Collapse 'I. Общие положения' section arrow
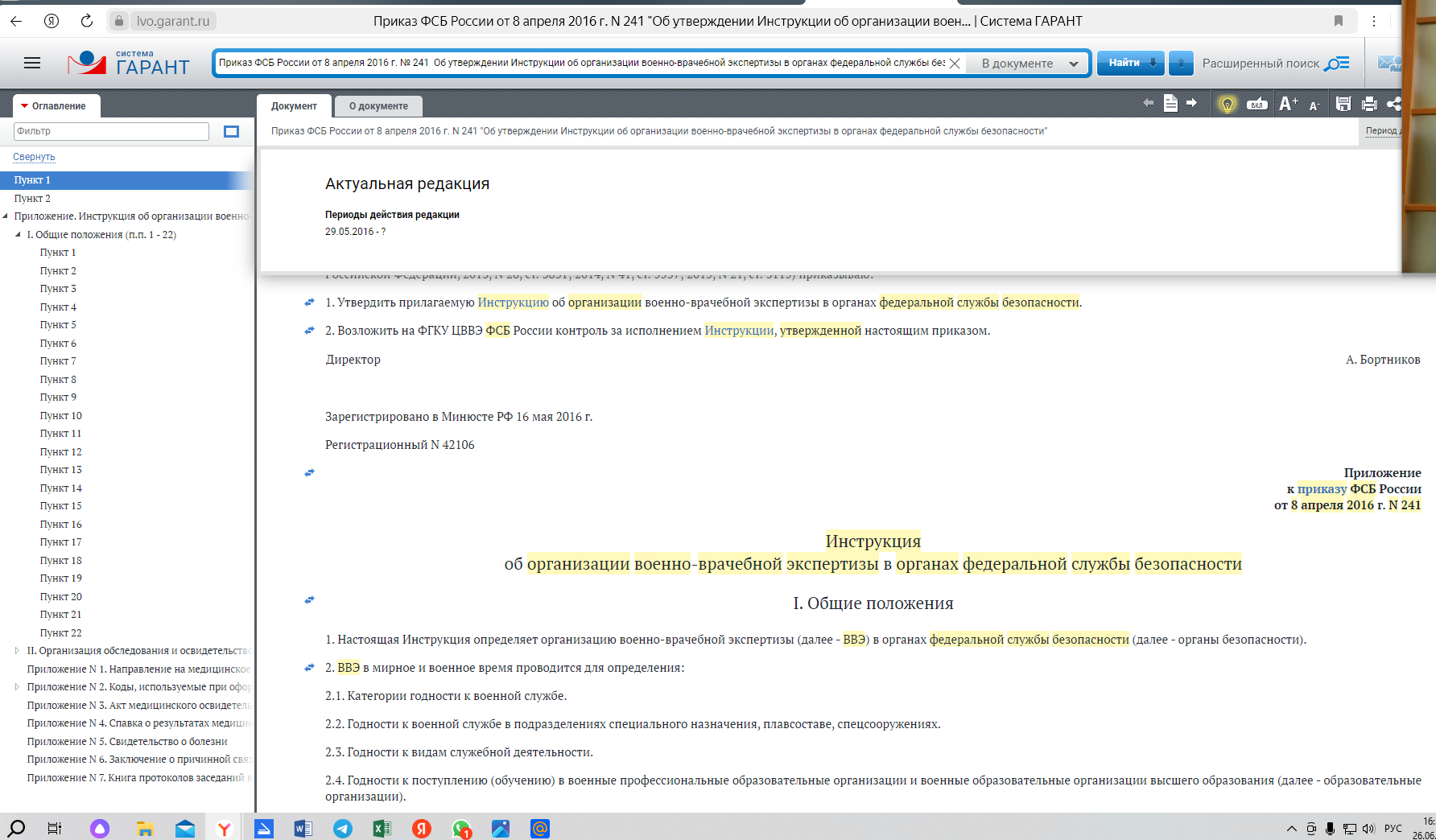This screenshot has width=1436, height=840. (x=19, y=235)
